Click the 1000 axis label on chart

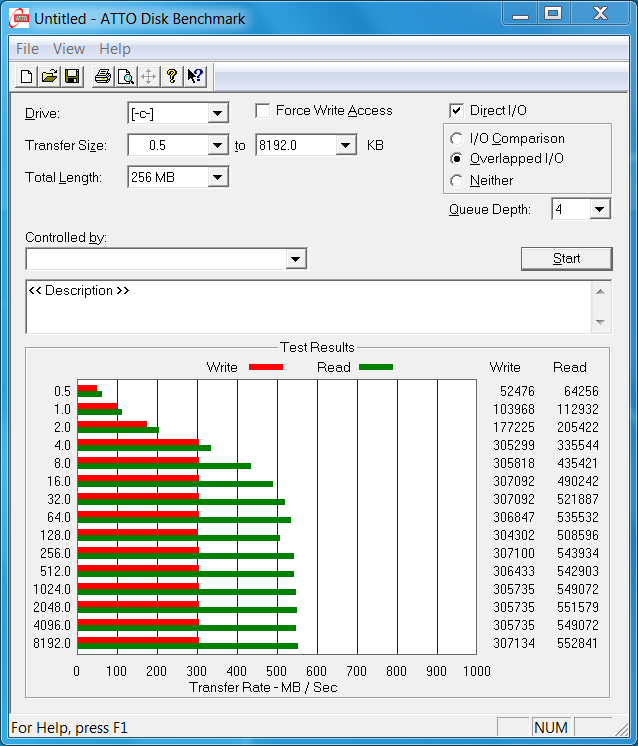tap(477, 671)
